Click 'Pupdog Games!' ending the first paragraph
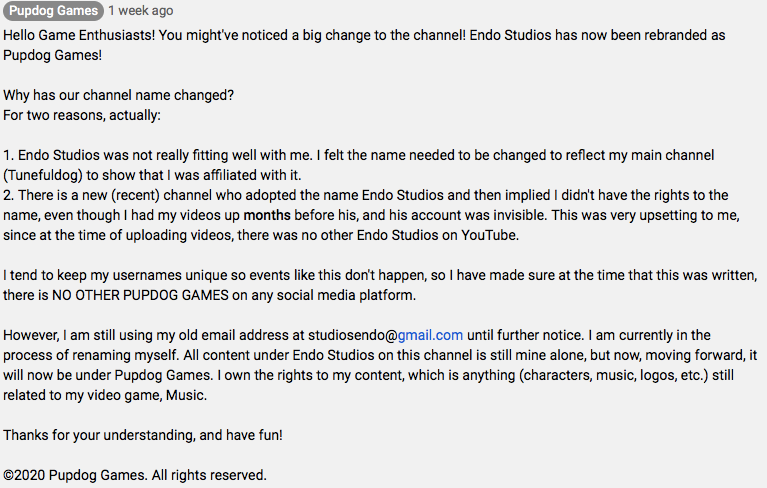The width and height of the screenshot is (767, 488). point(52,55)
